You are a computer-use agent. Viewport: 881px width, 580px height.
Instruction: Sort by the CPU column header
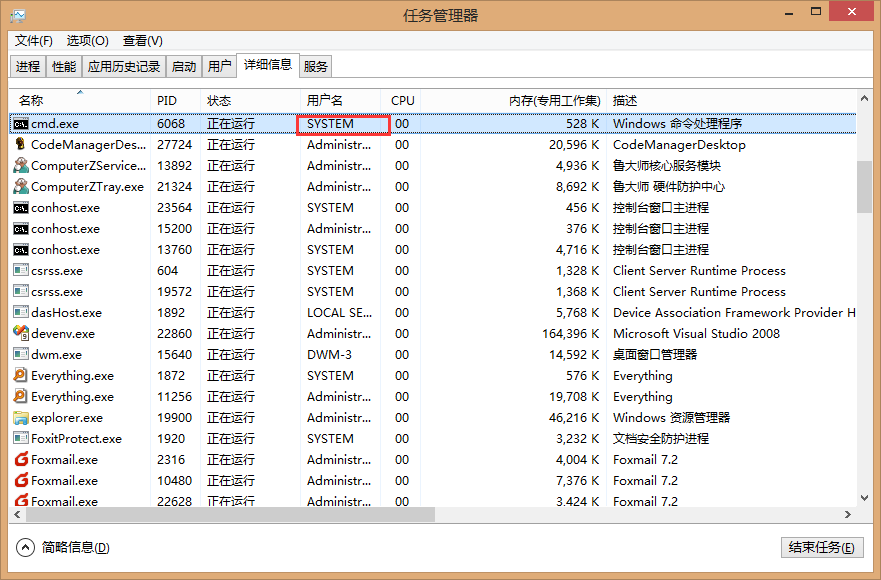coord(401,101)
